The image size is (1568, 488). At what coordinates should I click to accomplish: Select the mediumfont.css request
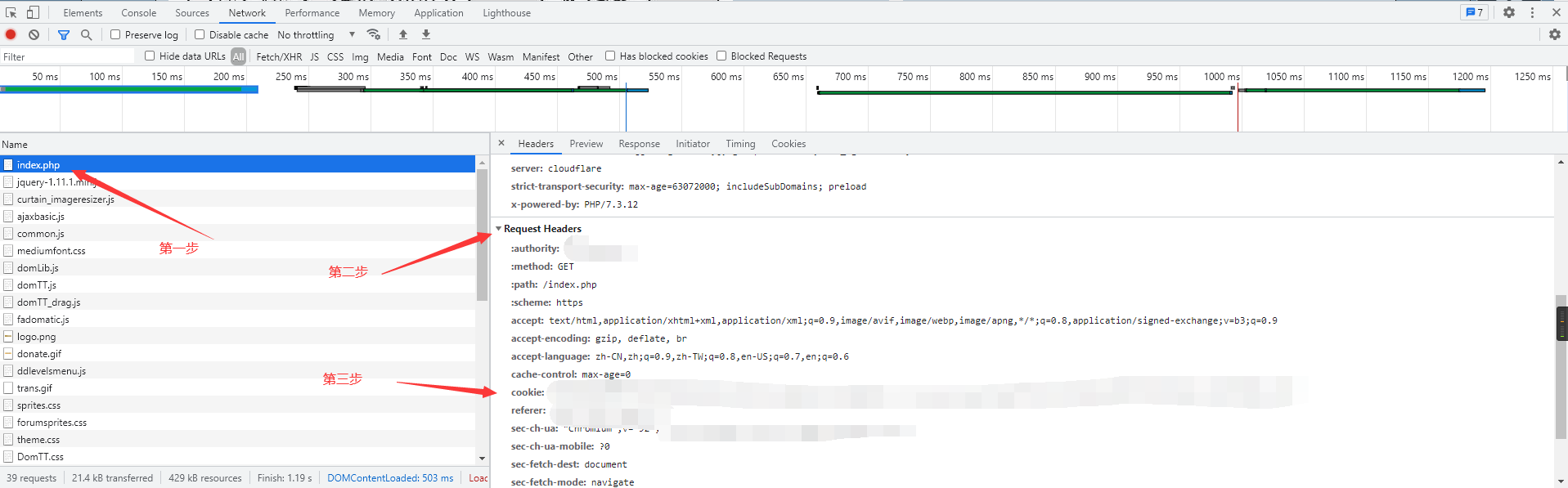[237, 250]
